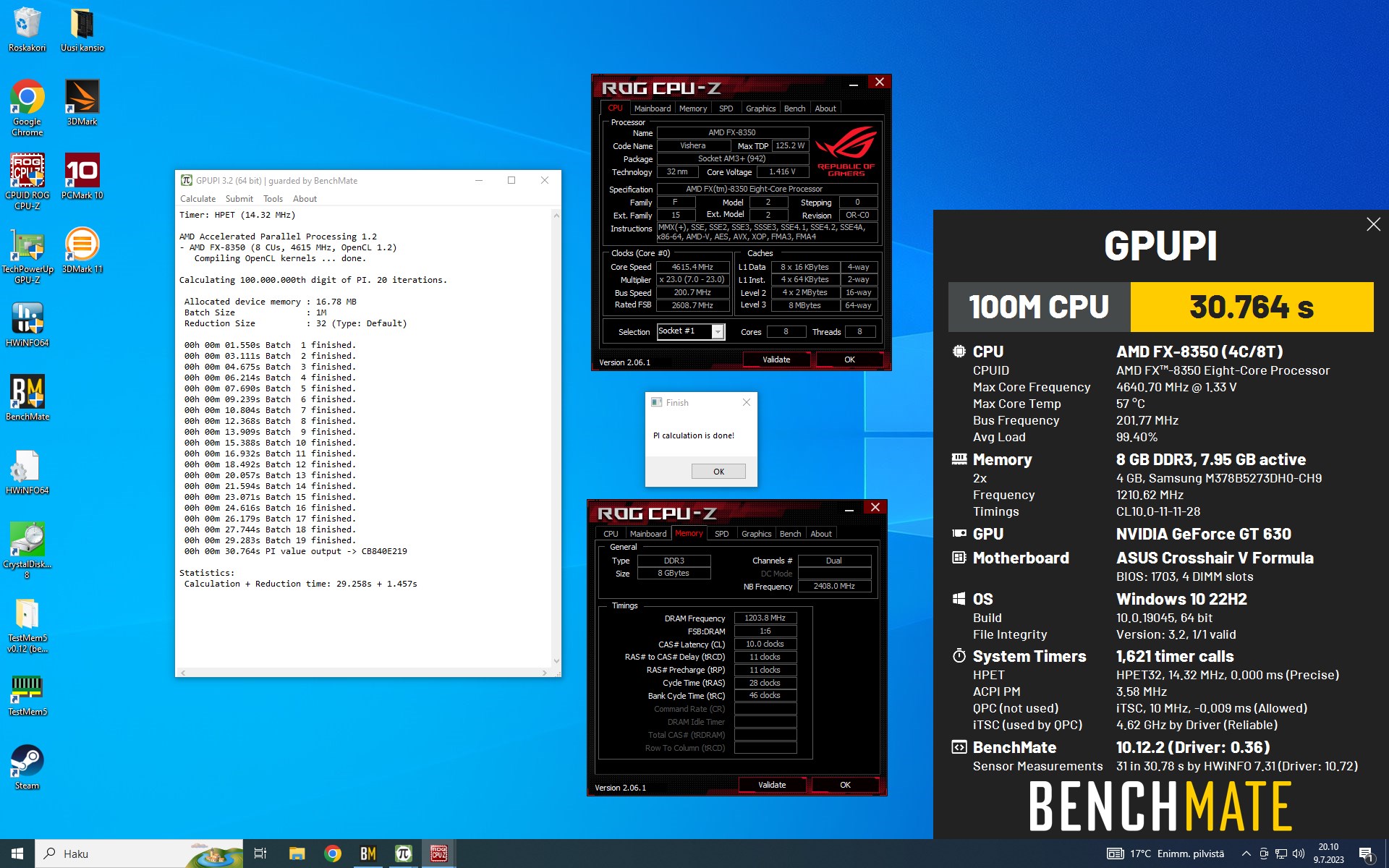This screenshot has width=1389, height=868.
Task: Click ROG CPU-Z icon on the taskbar
Action: point(439,854)
